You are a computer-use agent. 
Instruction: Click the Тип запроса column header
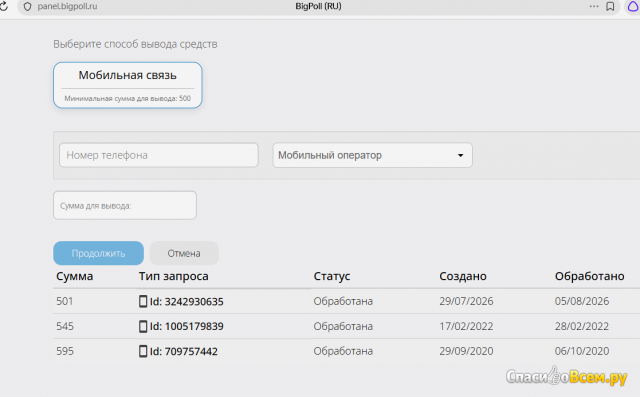point(173,276)
